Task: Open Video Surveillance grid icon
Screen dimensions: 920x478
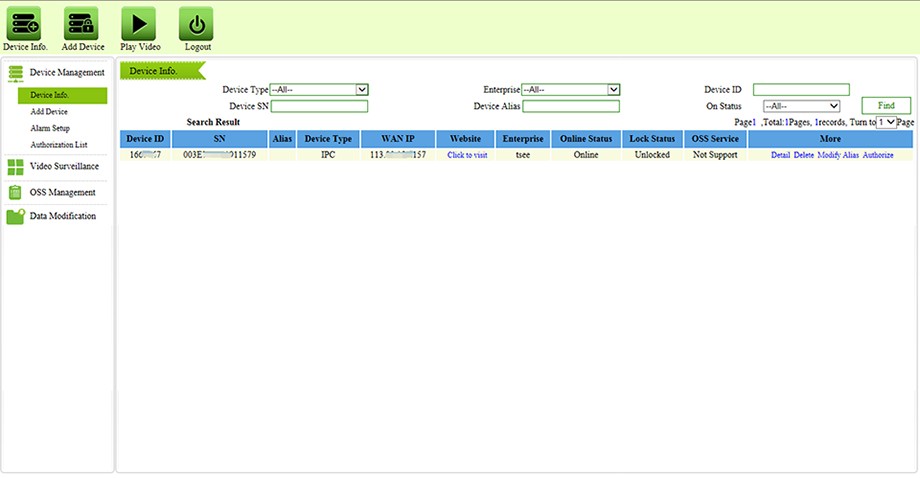Action: pyautogui.click(x=15, y=167)
